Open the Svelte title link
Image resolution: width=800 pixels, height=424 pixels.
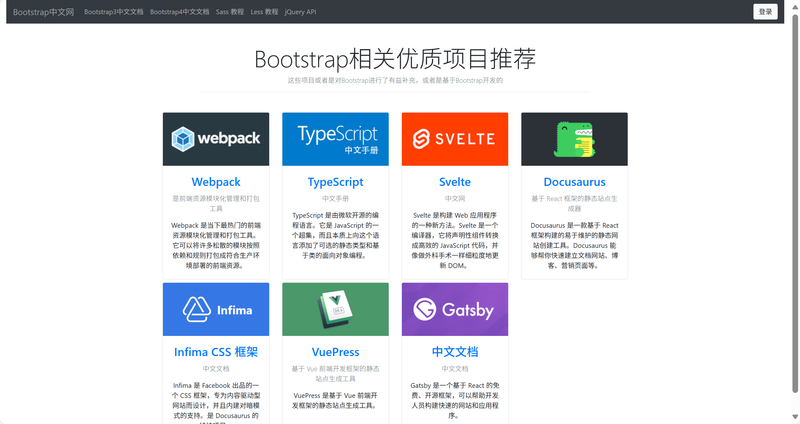455,182
